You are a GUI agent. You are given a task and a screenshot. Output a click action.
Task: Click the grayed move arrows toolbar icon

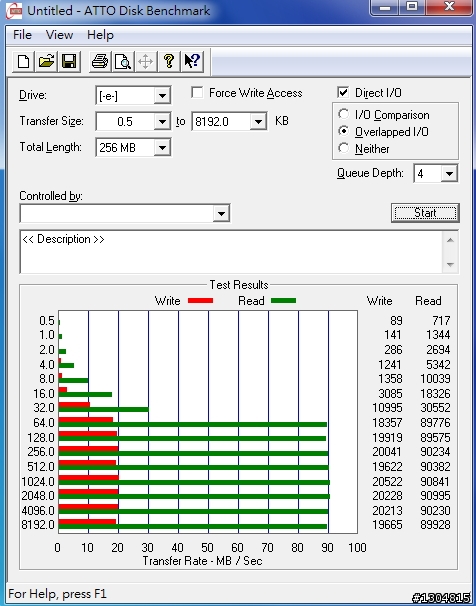point(146,61)
